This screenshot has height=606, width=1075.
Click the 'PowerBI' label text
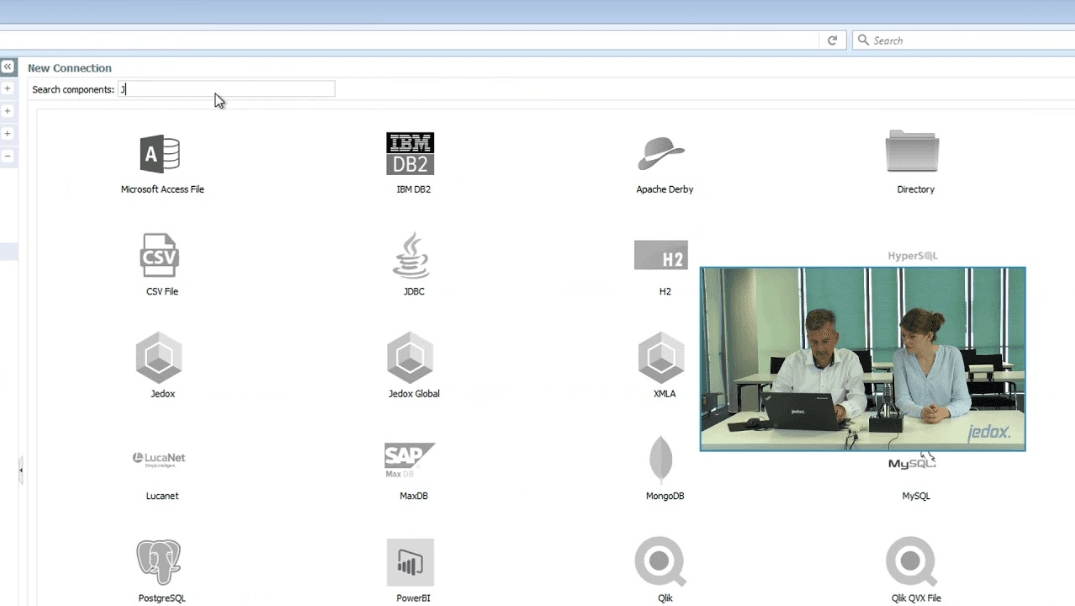click(x=413, y=598)
